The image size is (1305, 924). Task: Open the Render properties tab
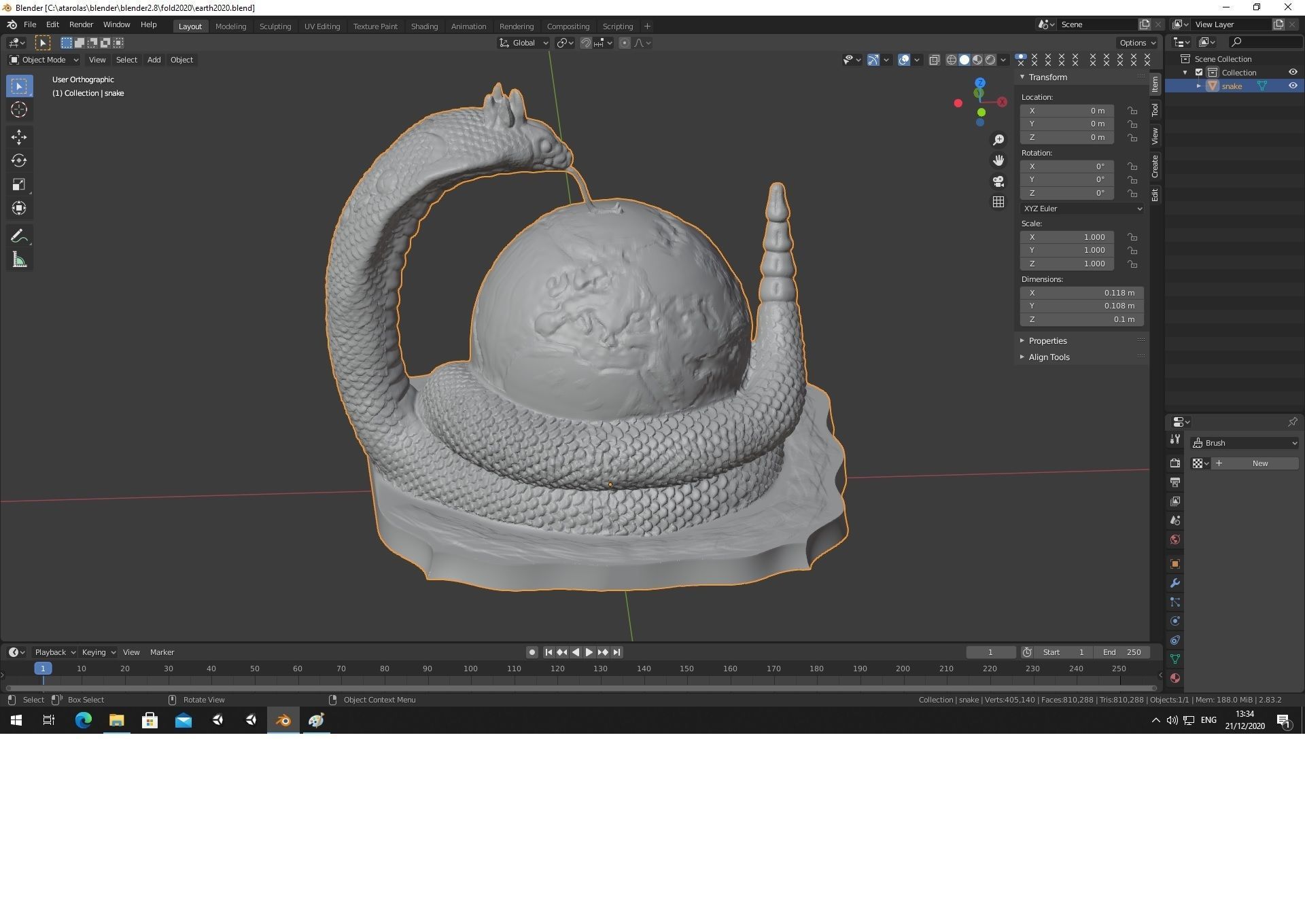[1175, 463]
